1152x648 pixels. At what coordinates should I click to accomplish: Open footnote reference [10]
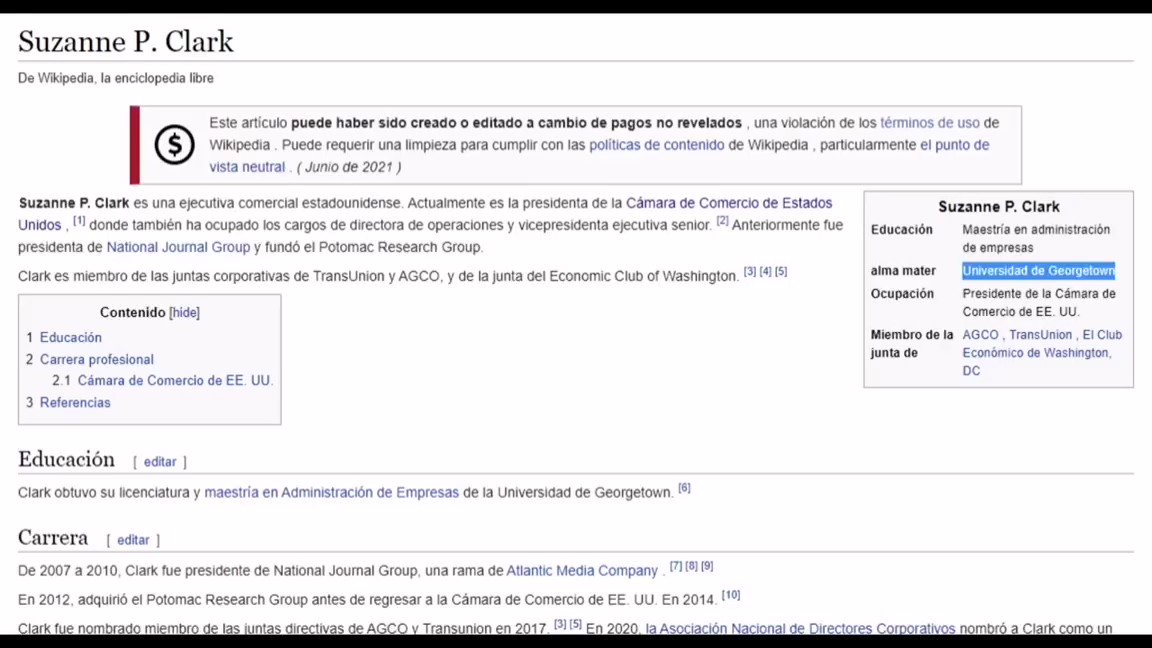(731, 595)
